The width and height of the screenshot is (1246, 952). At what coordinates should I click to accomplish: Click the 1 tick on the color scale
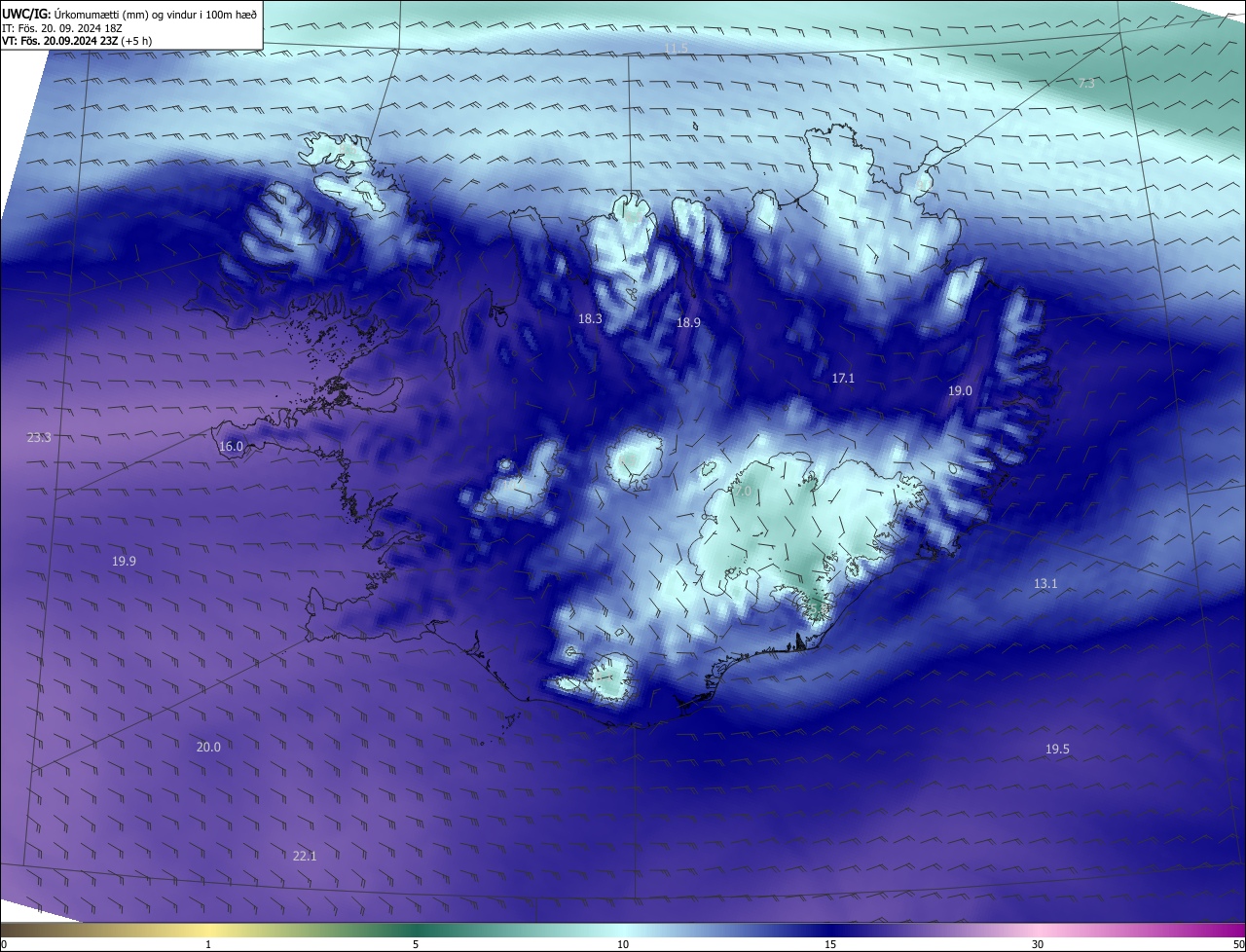pyautogui.click(x=208, y=944)
